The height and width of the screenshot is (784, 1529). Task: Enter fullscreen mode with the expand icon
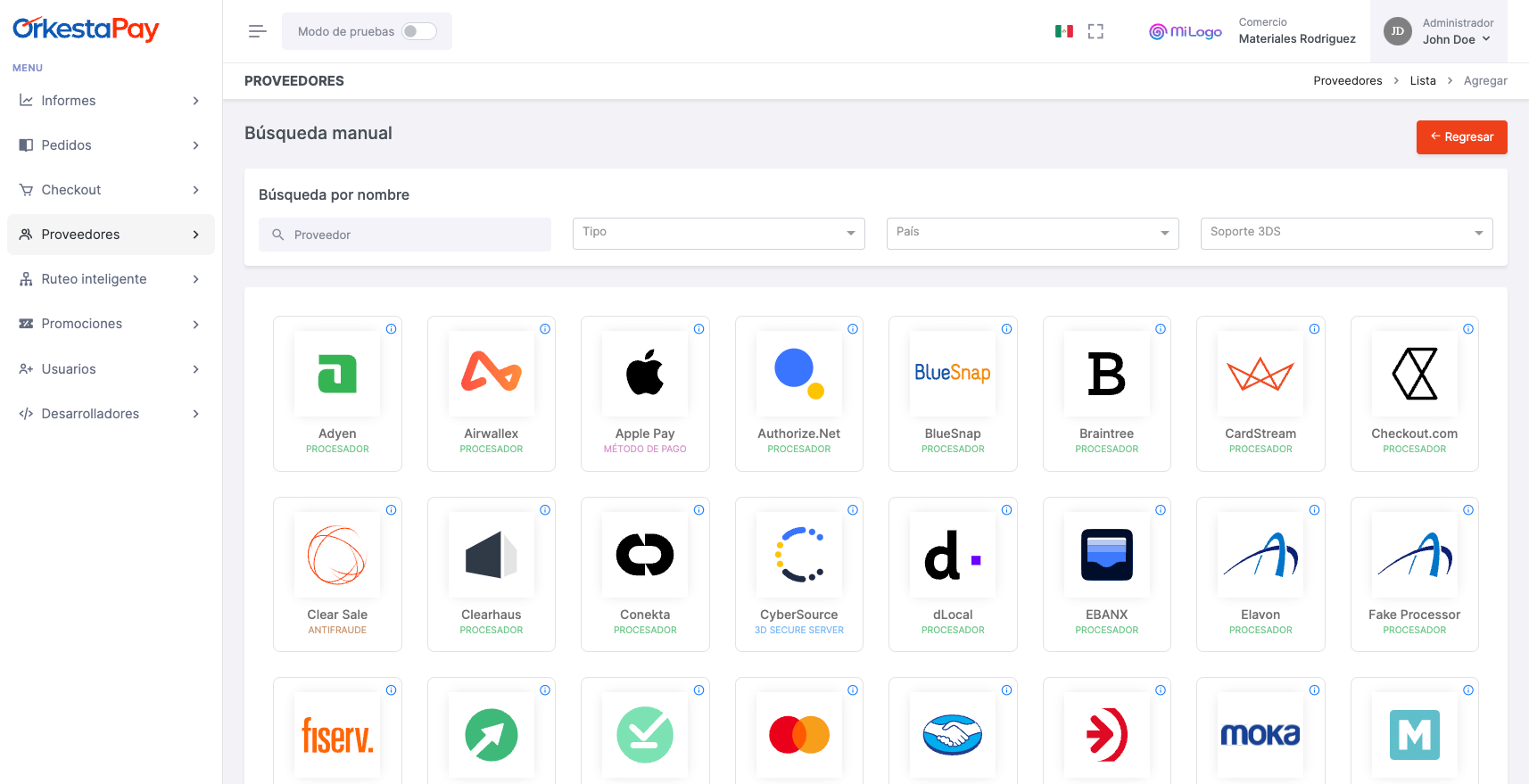point(1095,31)
